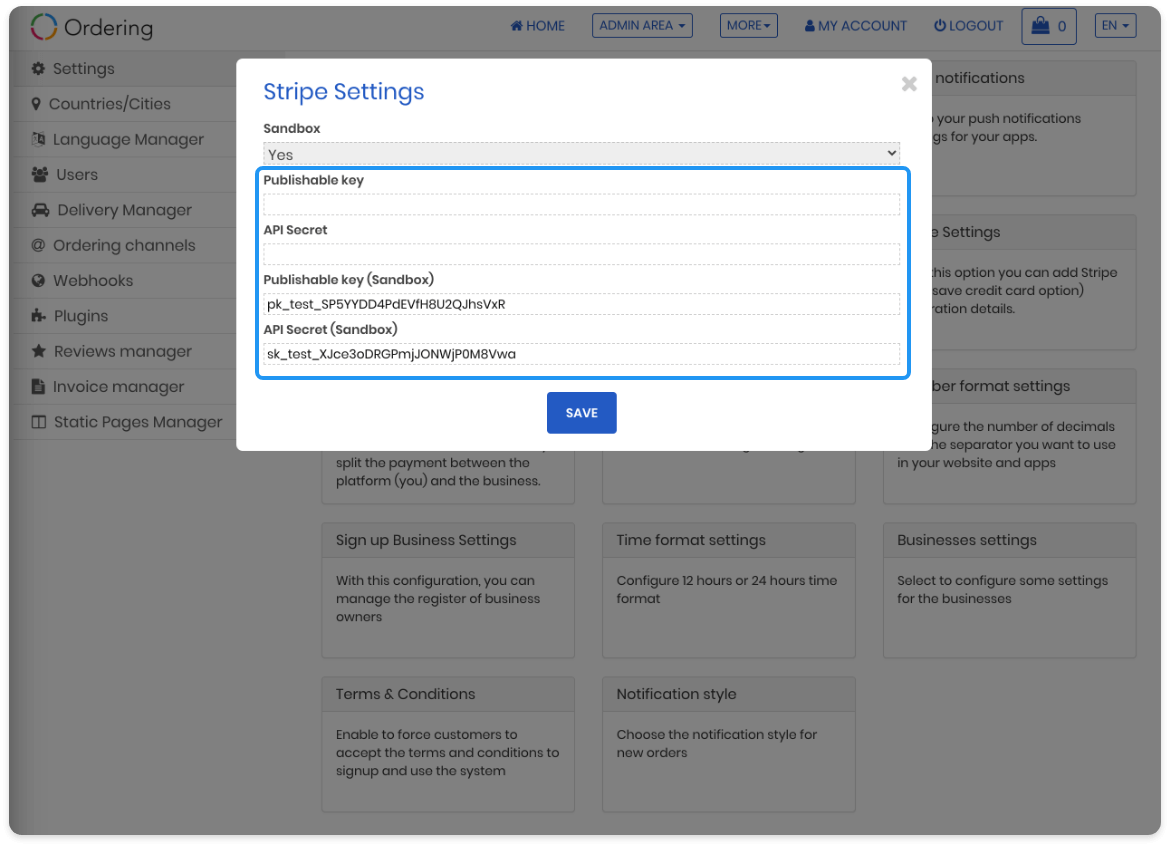Click the Stripe Settings dialog title

click(344, 91)
